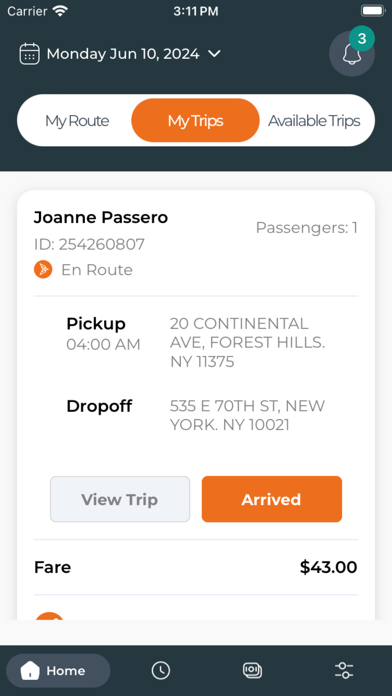This screenshot has width=392, height=696.
Task: Open the notifications bell icon
Action: coord(352,54)
